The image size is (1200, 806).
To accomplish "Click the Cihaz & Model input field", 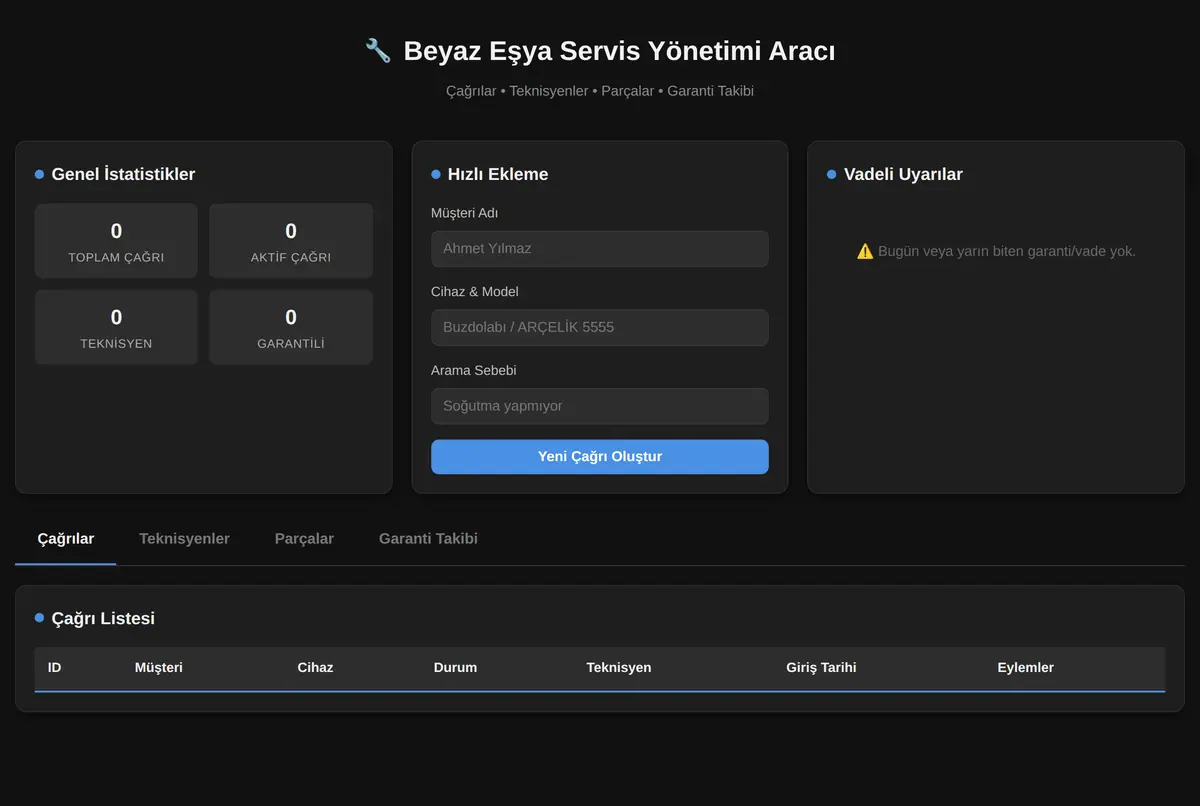I will pyautogui.click(x=600, y=328).
